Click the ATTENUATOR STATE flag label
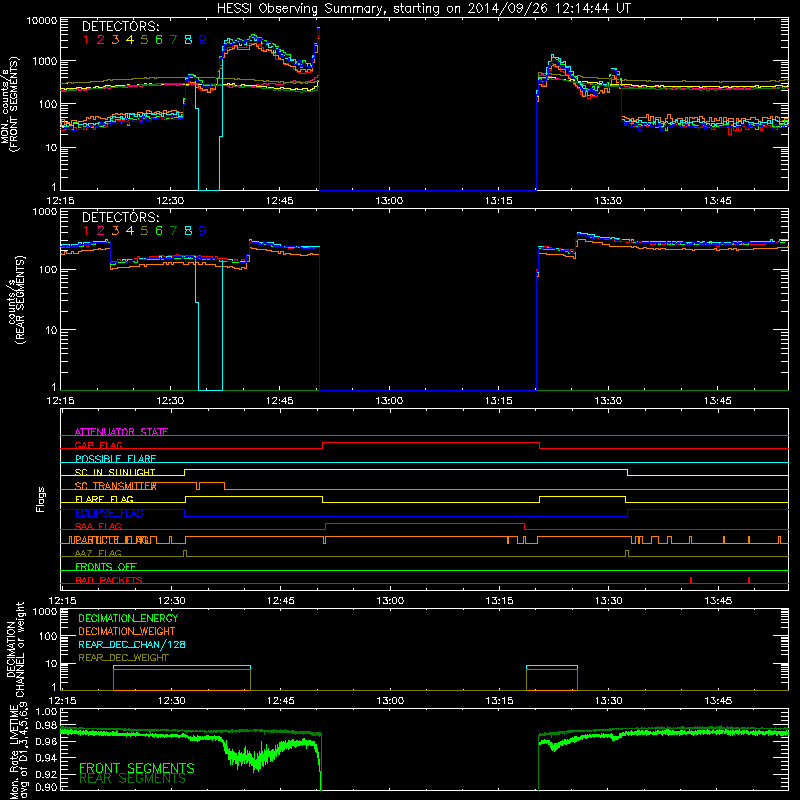 click(x=121, y=432)
